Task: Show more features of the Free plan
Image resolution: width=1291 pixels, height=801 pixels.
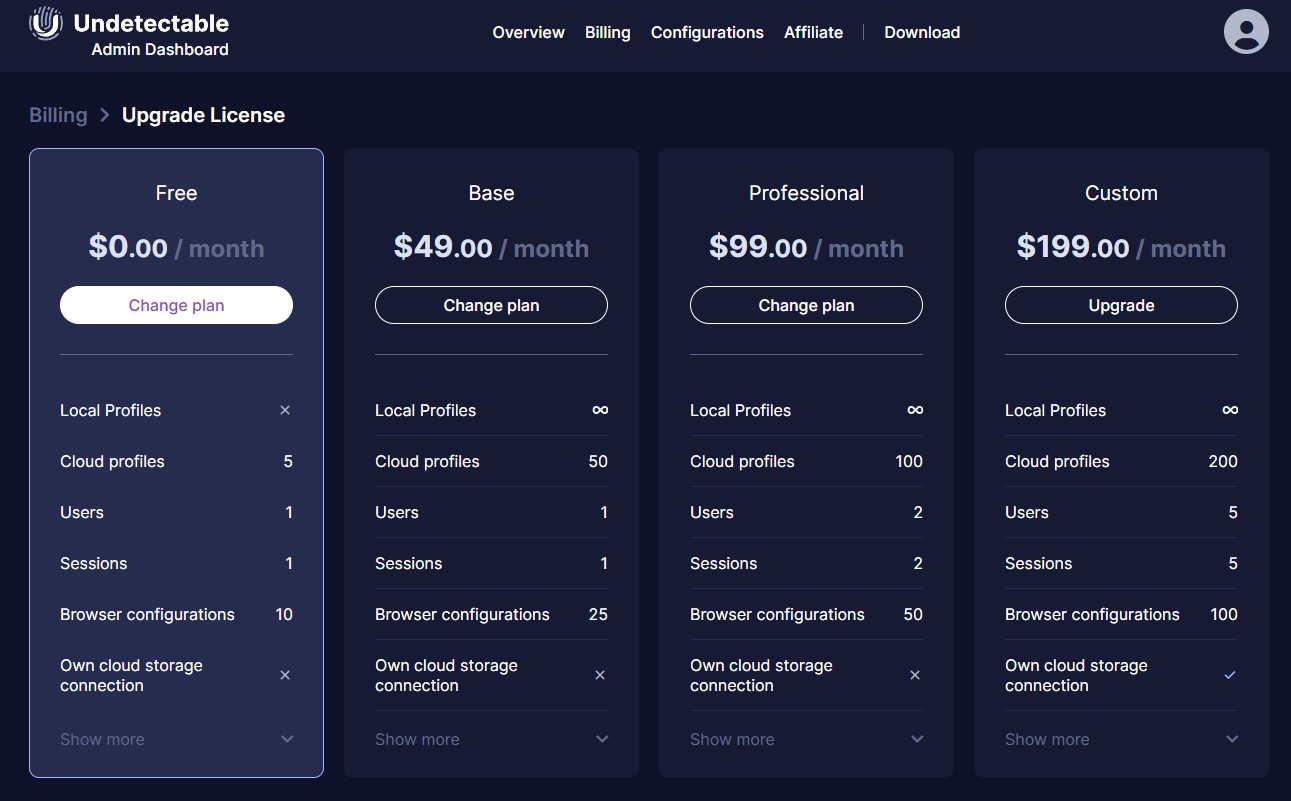Action: point(102,739)
